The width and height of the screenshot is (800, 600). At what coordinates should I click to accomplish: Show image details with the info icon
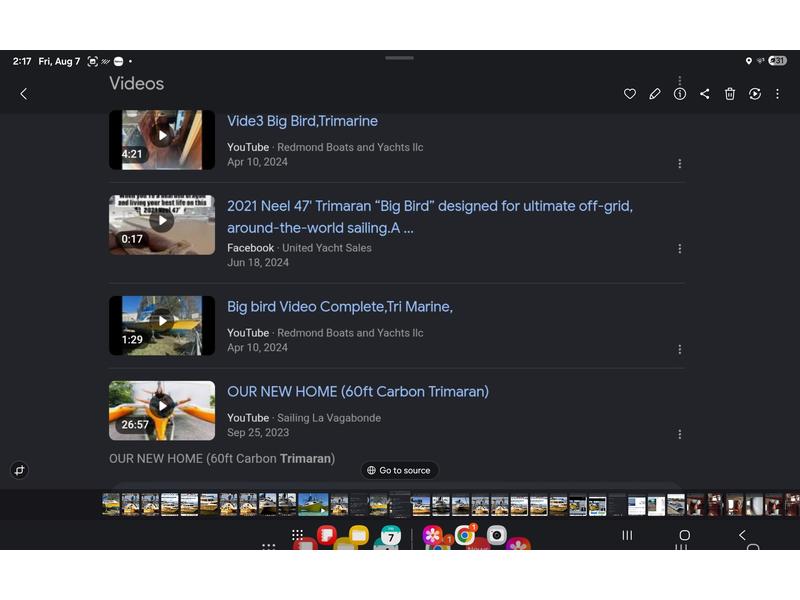point(680,94)
